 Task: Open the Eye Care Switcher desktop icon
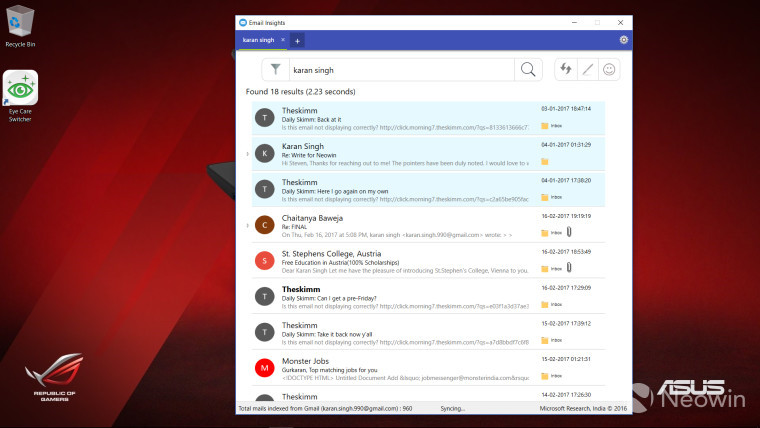[x=20, y=96]
